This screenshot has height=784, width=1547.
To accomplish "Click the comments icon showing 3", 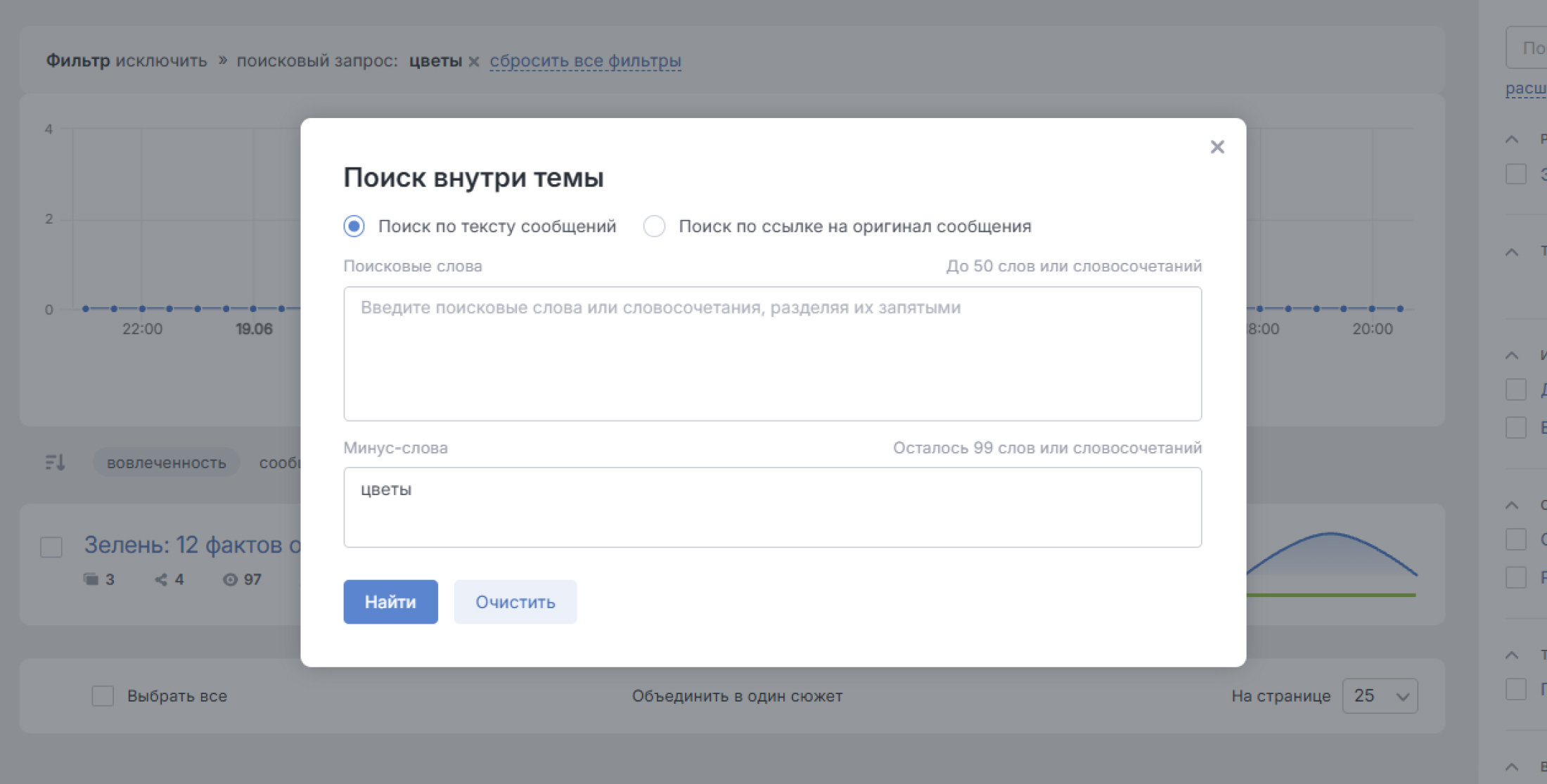I will 91,579.
